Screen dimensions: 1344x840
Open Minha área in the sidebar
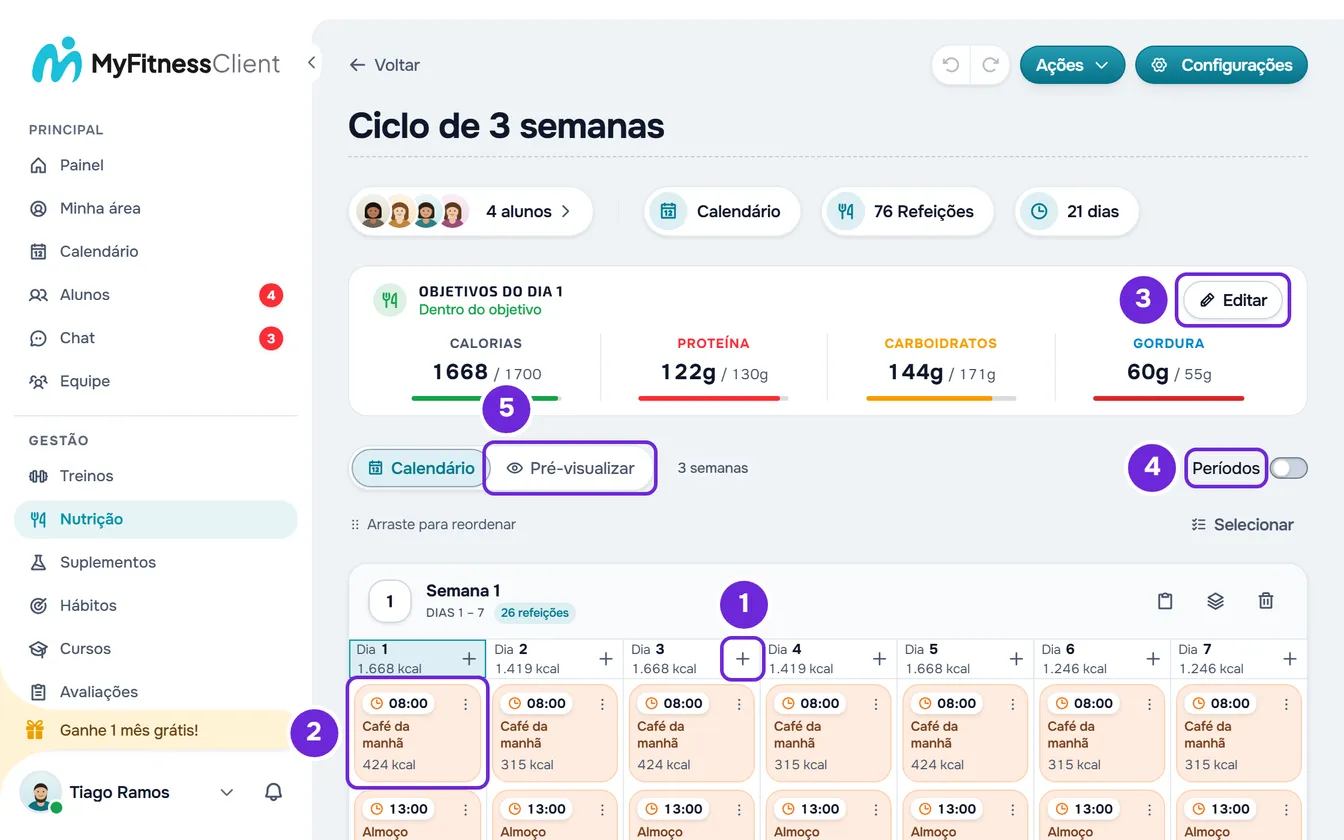point(156,208)
